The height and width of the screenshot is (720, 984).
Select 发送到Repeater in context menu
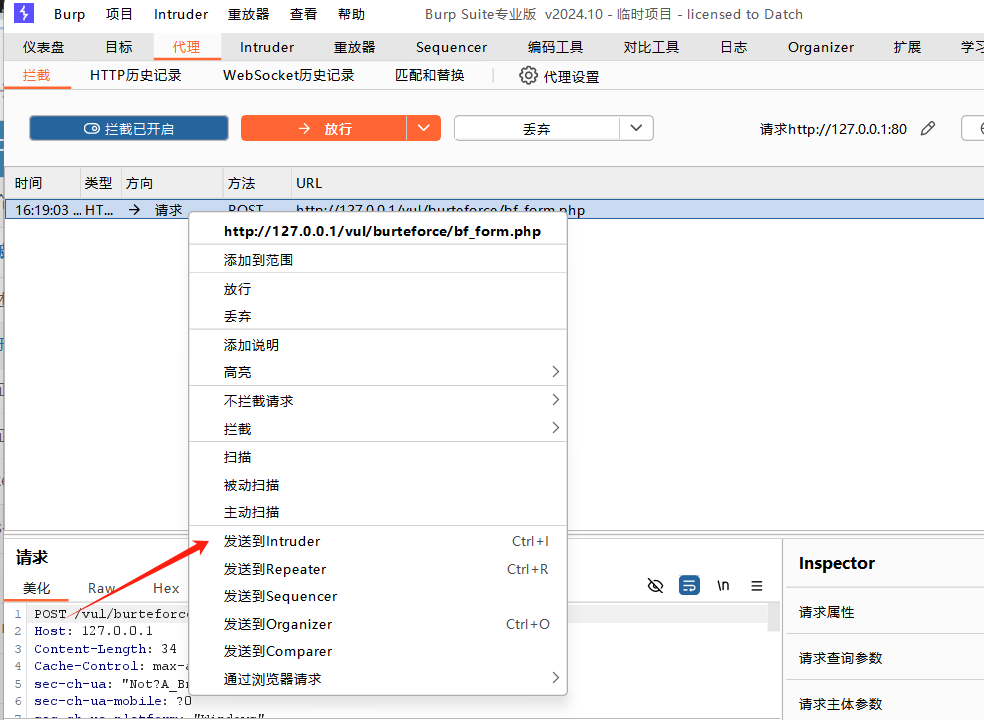(x=378, y=569)
